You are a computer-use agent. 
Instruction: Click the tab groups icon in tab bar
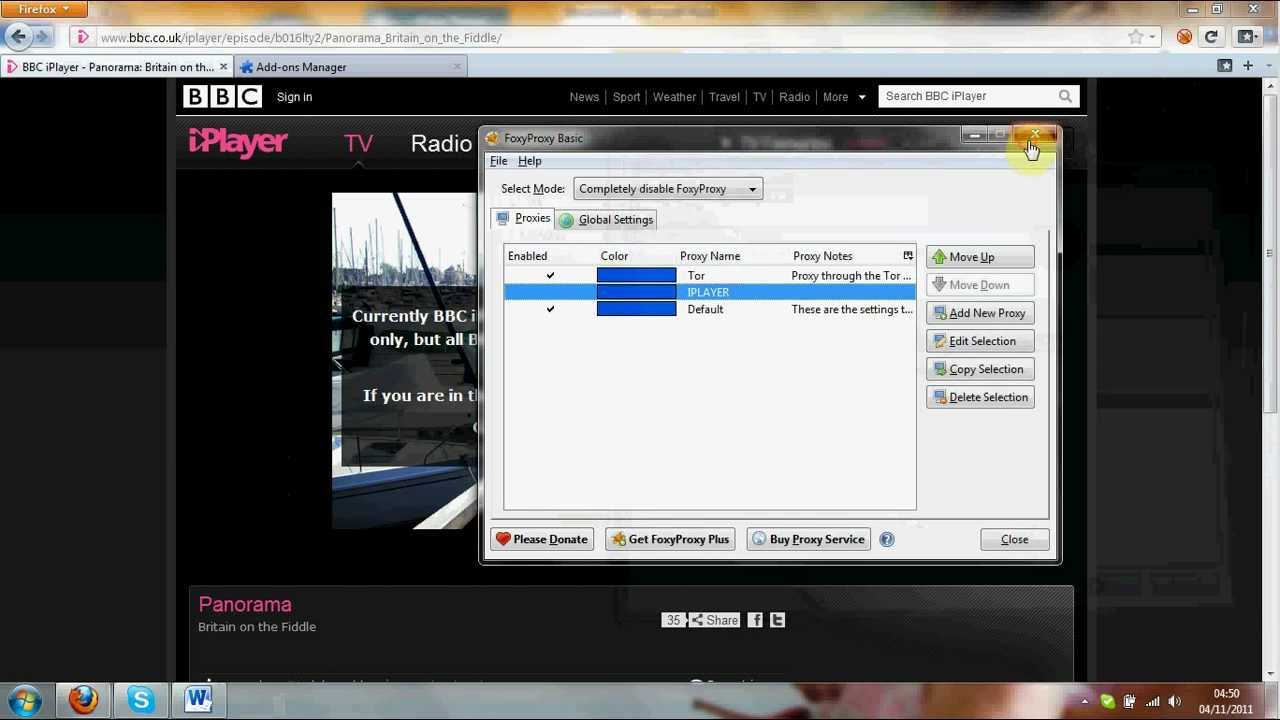[x=1225, y=66]
